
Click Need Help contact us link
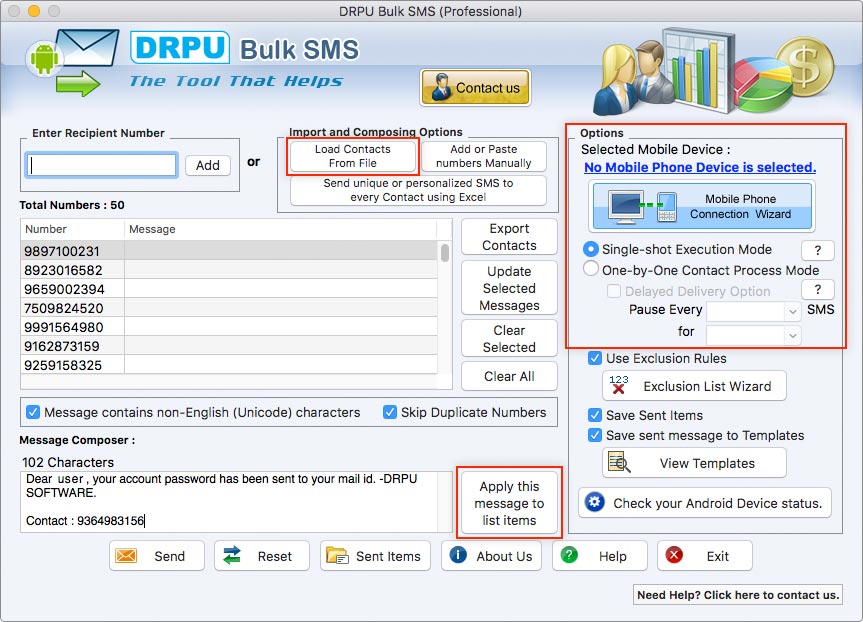(x=738, y=594)
